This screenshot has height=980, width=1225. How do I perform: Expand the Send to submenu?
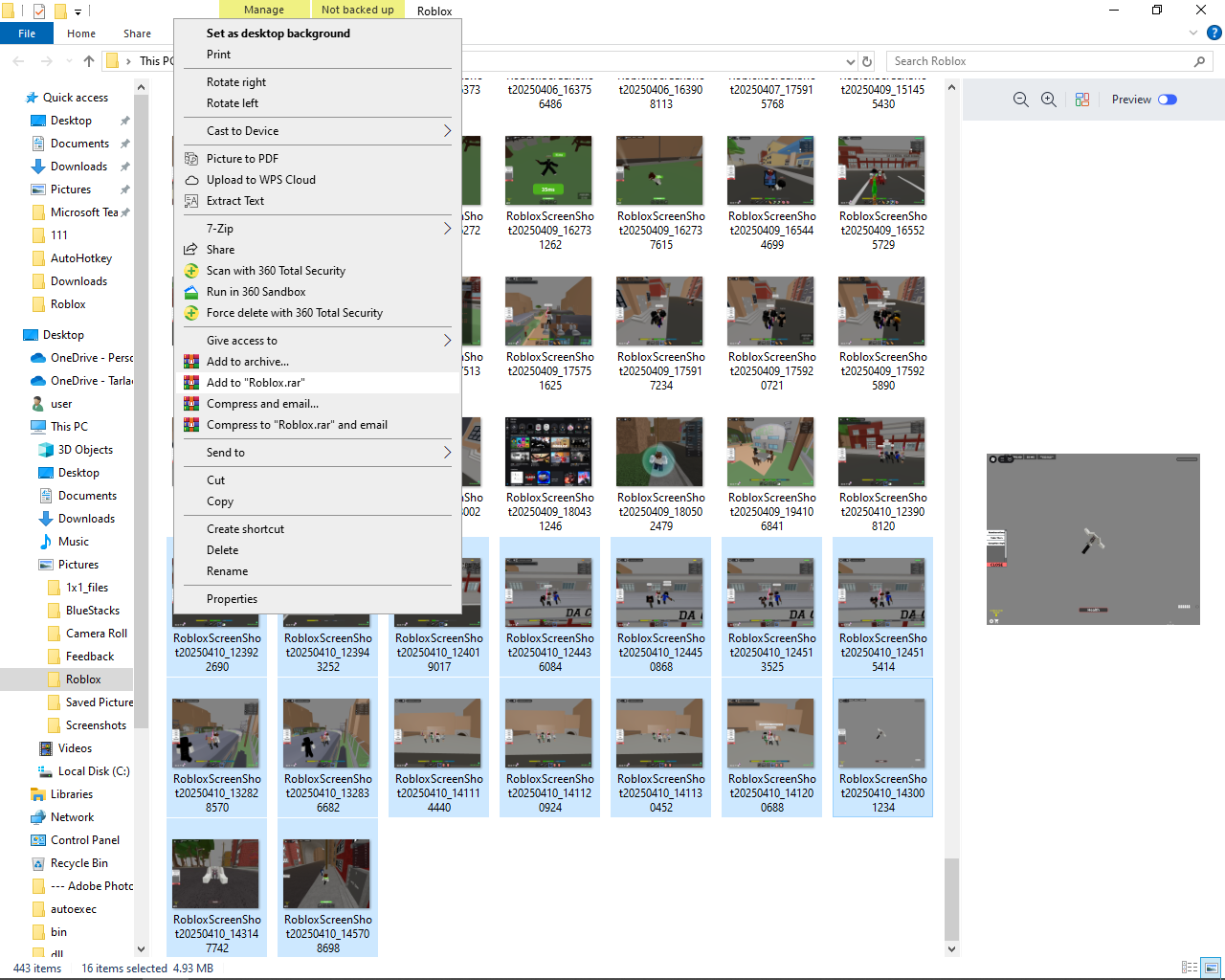(447, 453)
